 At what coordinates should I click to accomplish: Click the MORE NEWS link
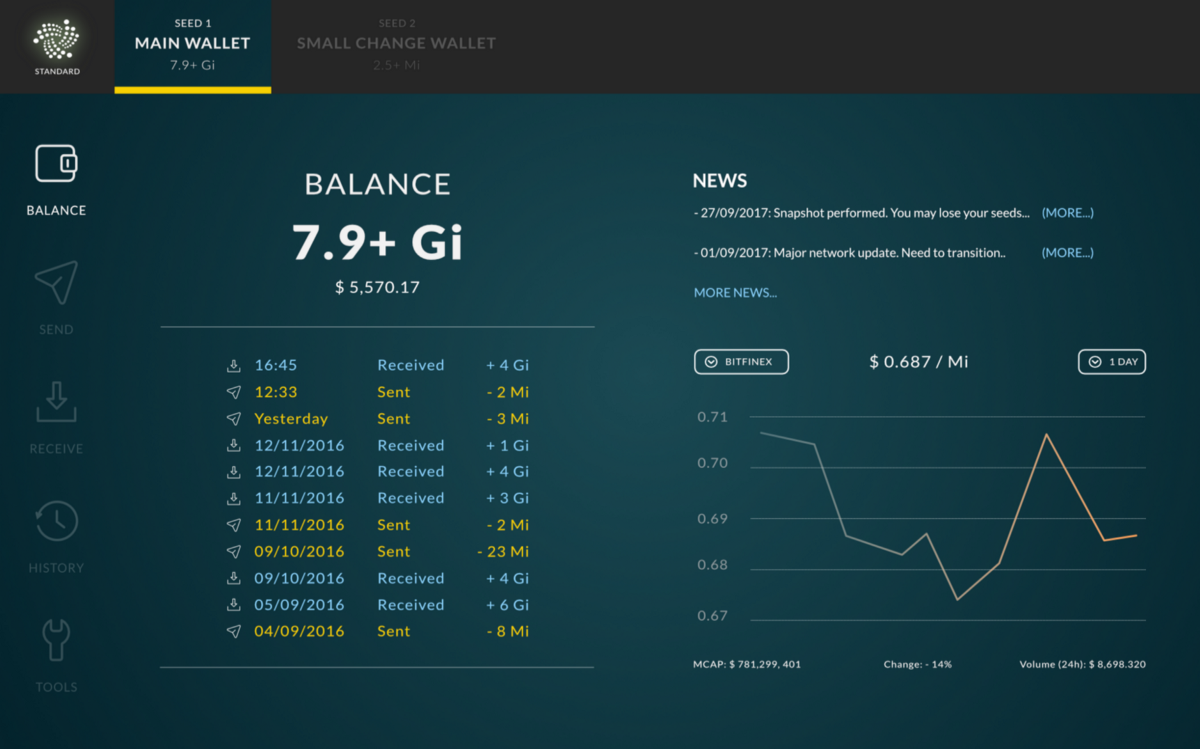(x=735, y=293)
